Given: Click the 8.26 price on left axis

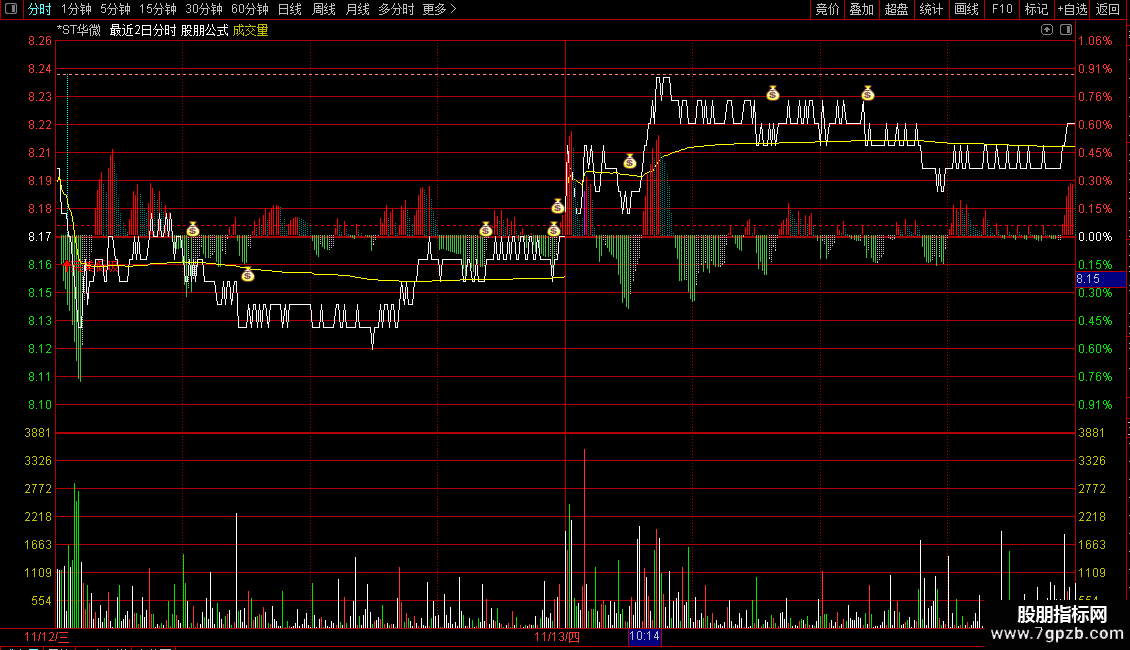Looking at the screenshot, I should click(40, 41).
